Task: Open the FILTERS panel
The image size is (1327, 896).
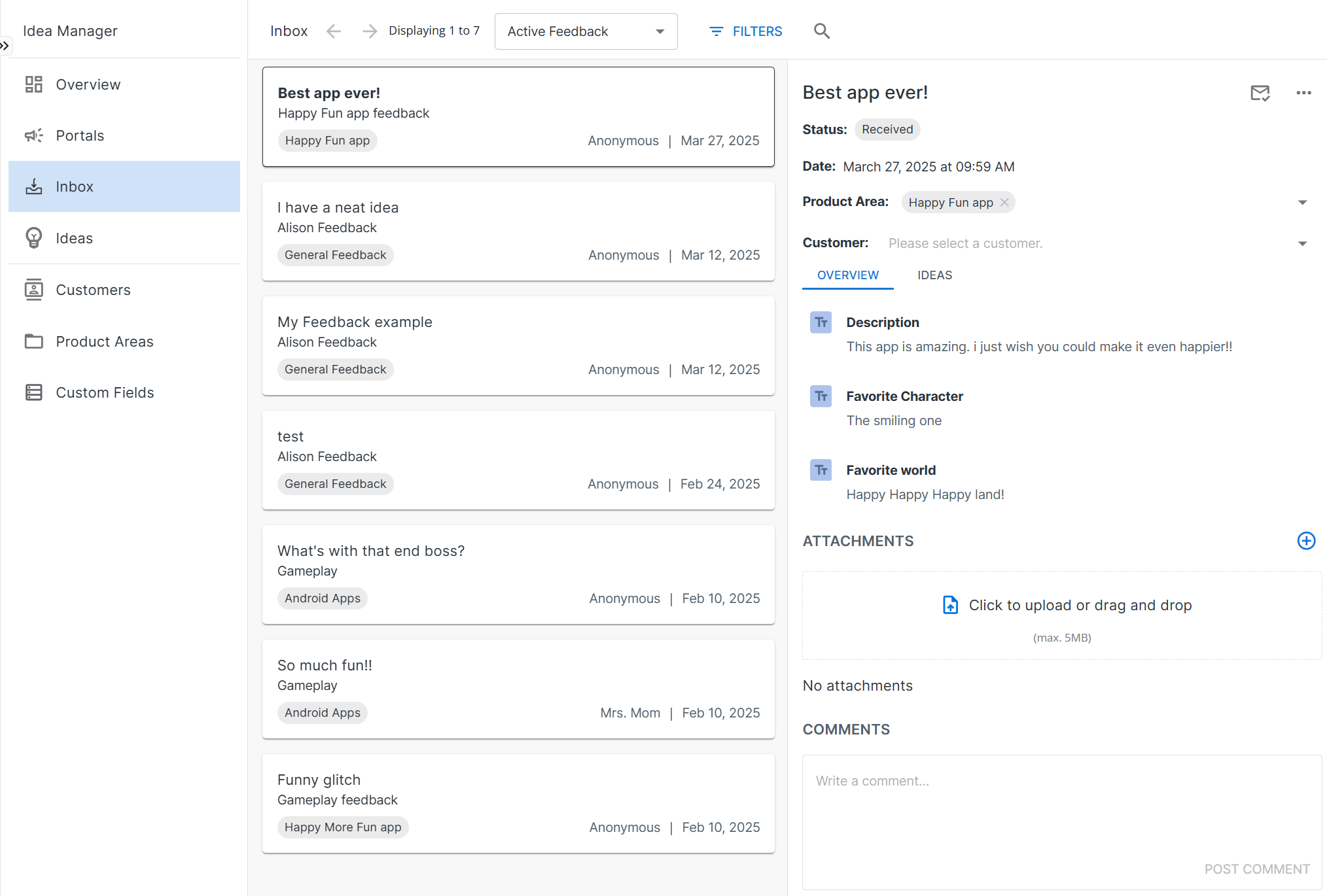Action: 745,31
